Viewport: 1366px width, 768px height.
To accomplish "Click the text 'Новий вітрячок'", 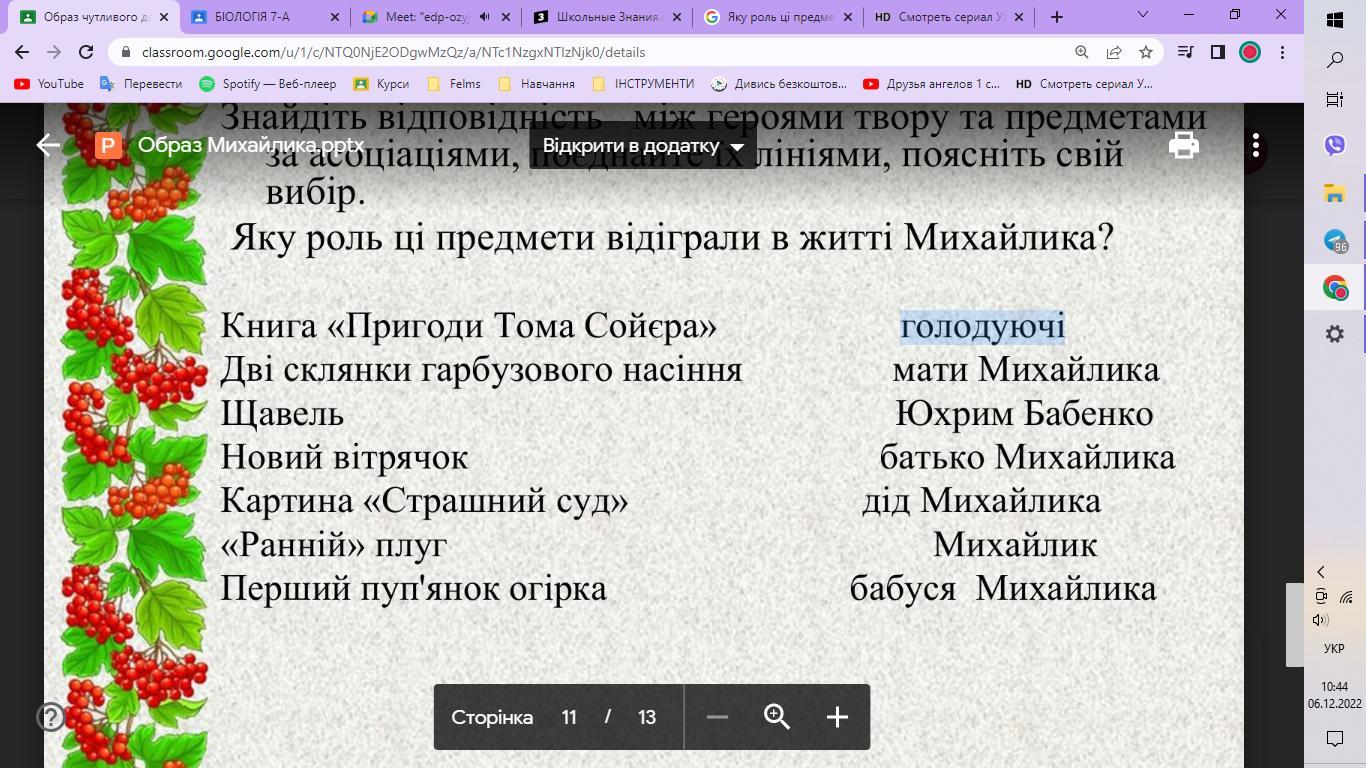I will tap(344, 457).
